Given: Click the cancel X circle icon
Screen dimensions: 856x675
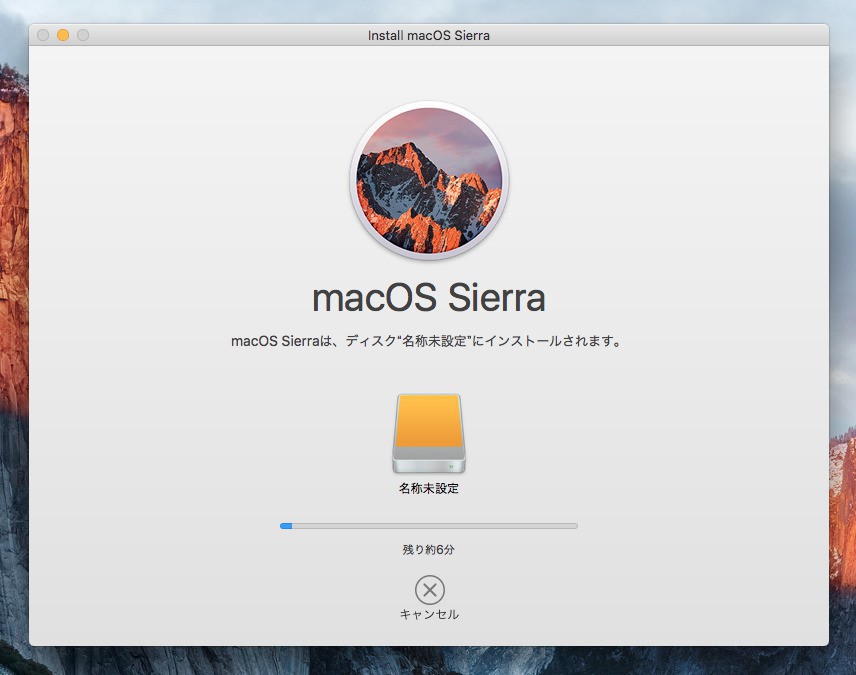Looking at the screenshot, I should click(430, 590).
